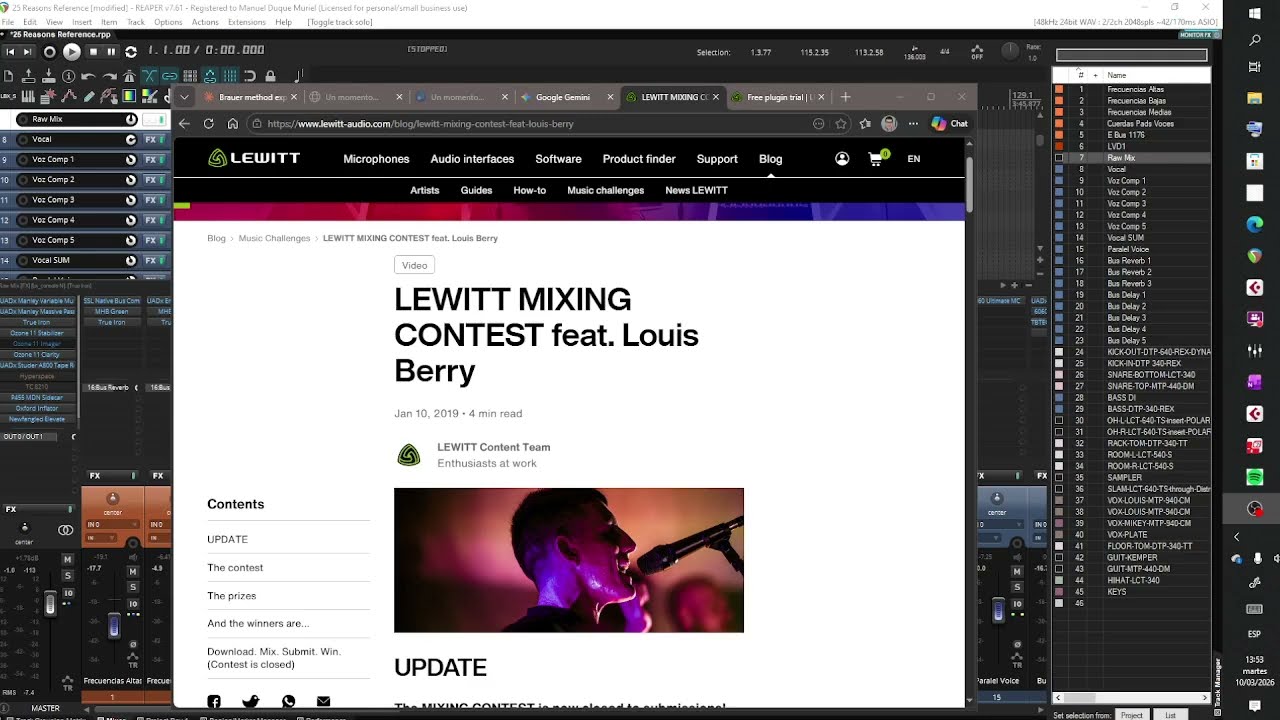Image resolution: width=1280 pixels, height=720 pixels.
Task: Go to end of project transport button
Action: (27, 51)
